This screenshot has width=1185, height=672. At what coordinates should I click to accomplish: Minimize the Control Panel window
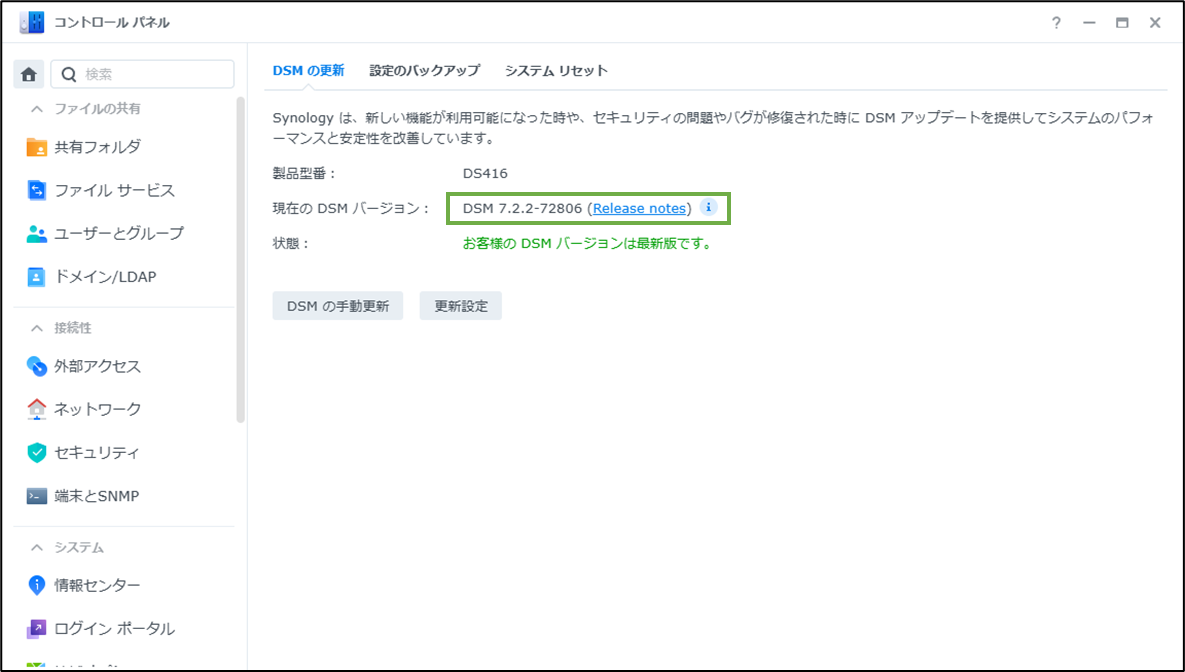click(x=1089, y=23)
